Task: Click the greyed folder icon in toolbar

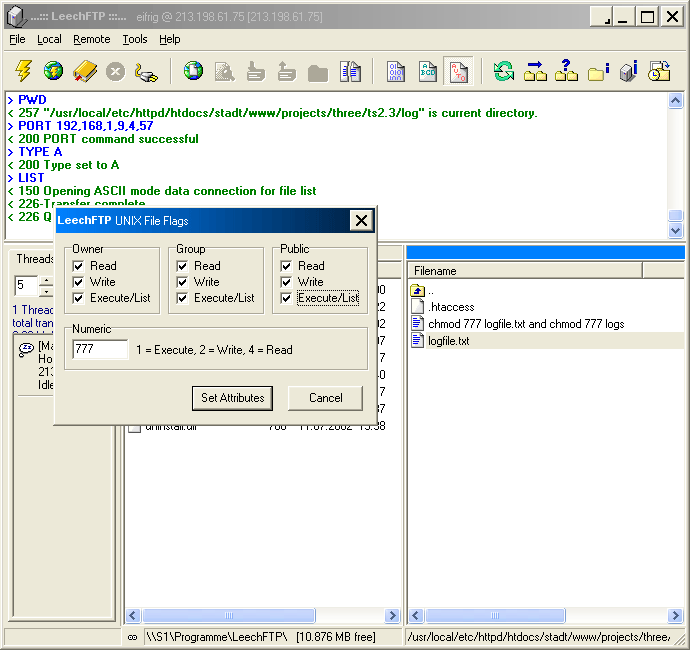Action: 318,73
